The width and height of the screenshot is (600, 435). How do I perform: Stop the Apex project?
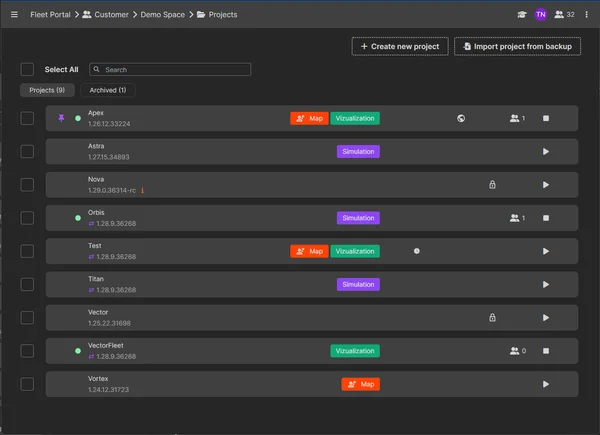click(x=546, y=118)
